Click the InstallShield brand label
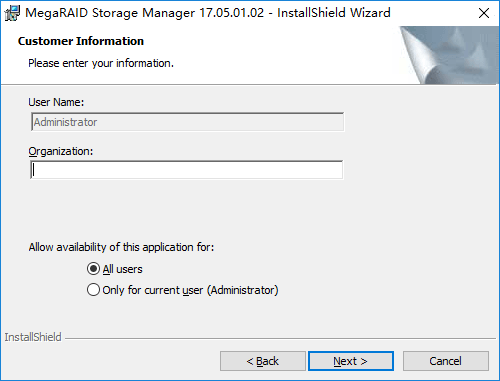 click(x=33, y=337)
